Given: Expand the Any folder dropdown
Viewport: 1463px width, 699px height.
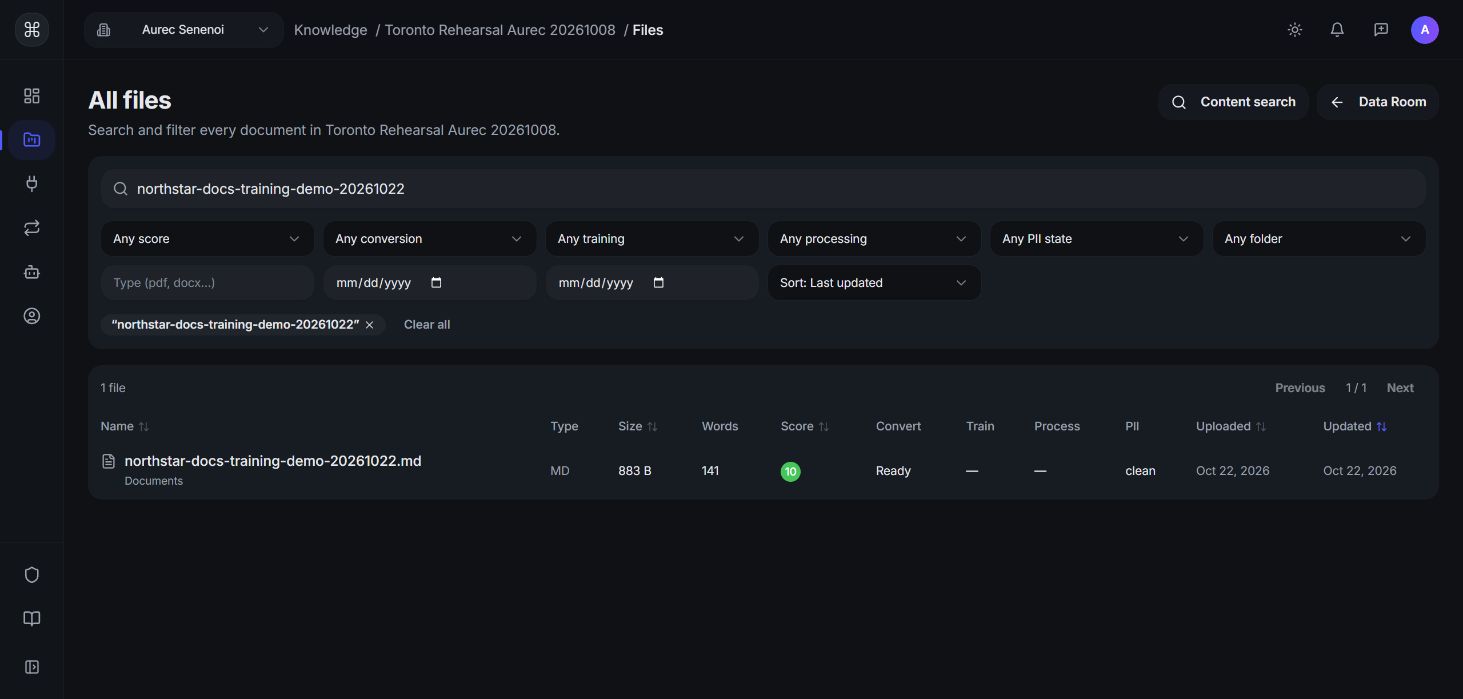Looking at the screenshot, I should point(1319,239).
